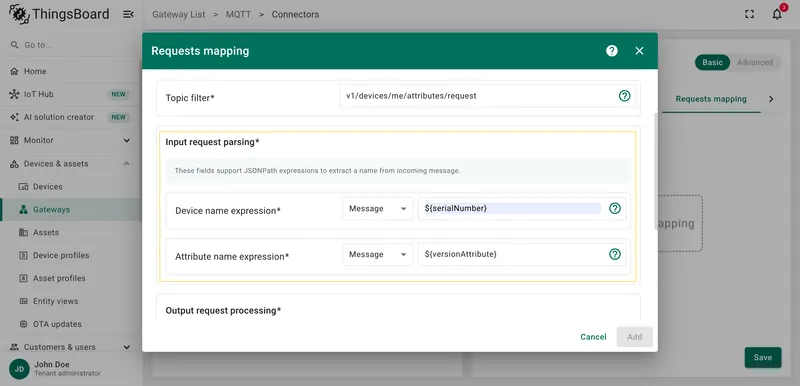Collapse the sidebar menu toggle icon
This screenshot has width=800, height=386.
tap(128, 14)
